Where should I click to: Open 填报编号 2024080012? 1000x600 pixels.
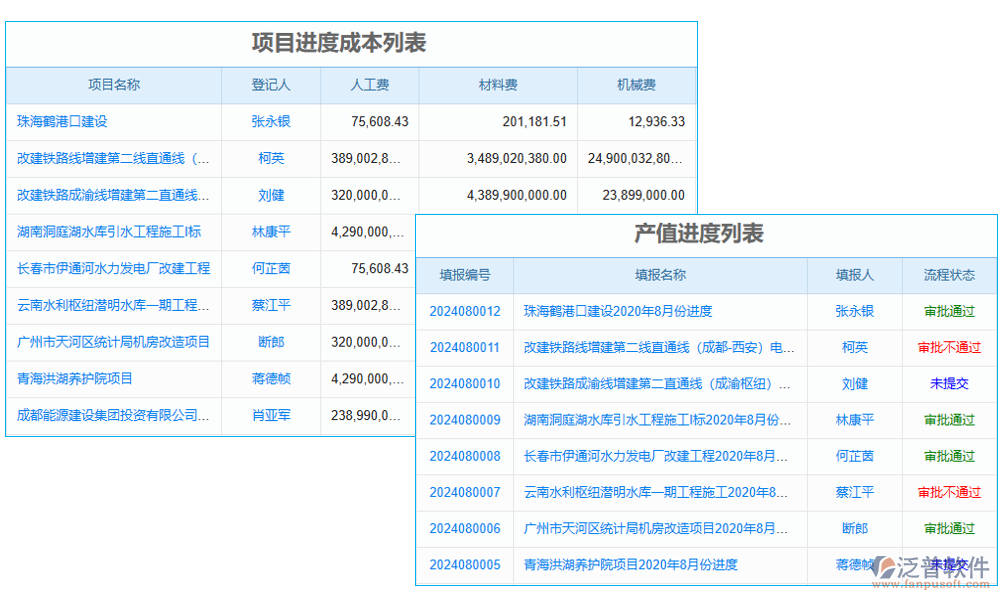pyautogui.click(x=464, y=312)
